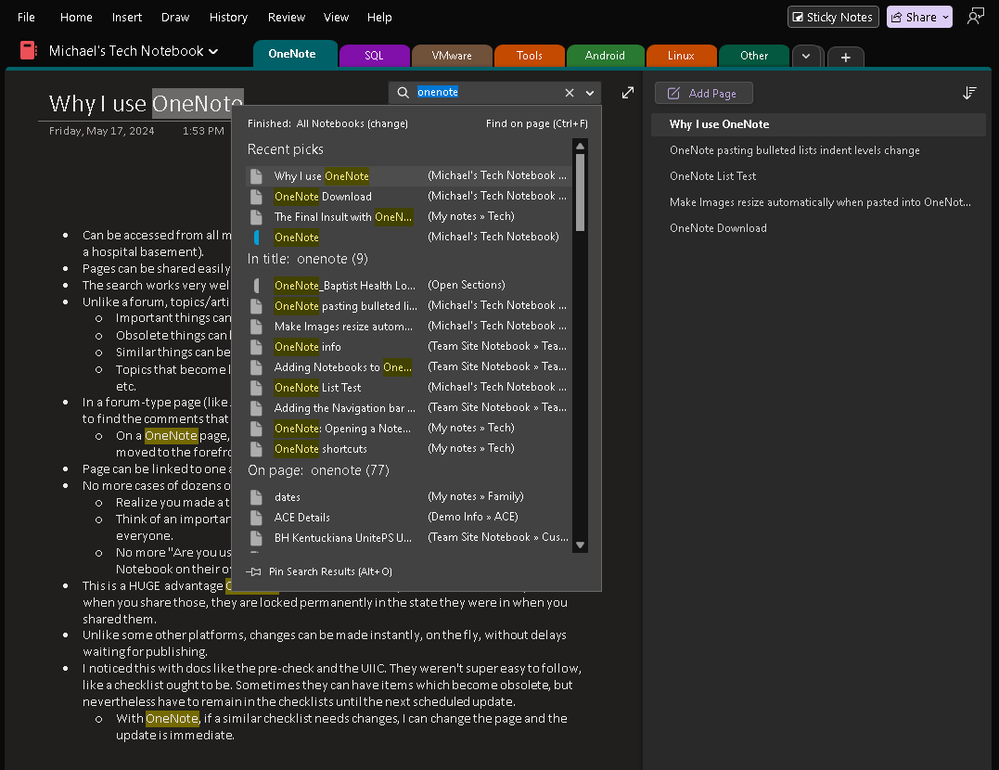The width and height of the screenshot is (999, 770).
Task: Click the Sticky Notes button
Action: [833, 17]
